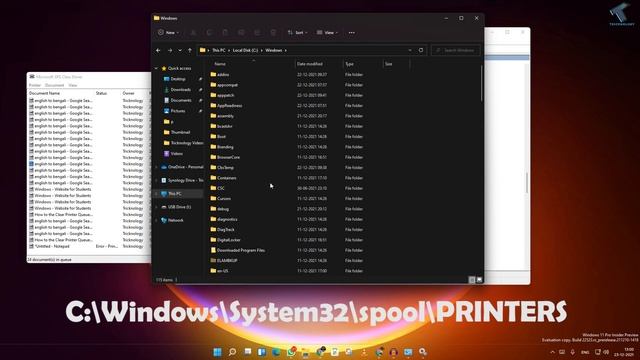Select the BrowserCore folder

coord(229,157)
